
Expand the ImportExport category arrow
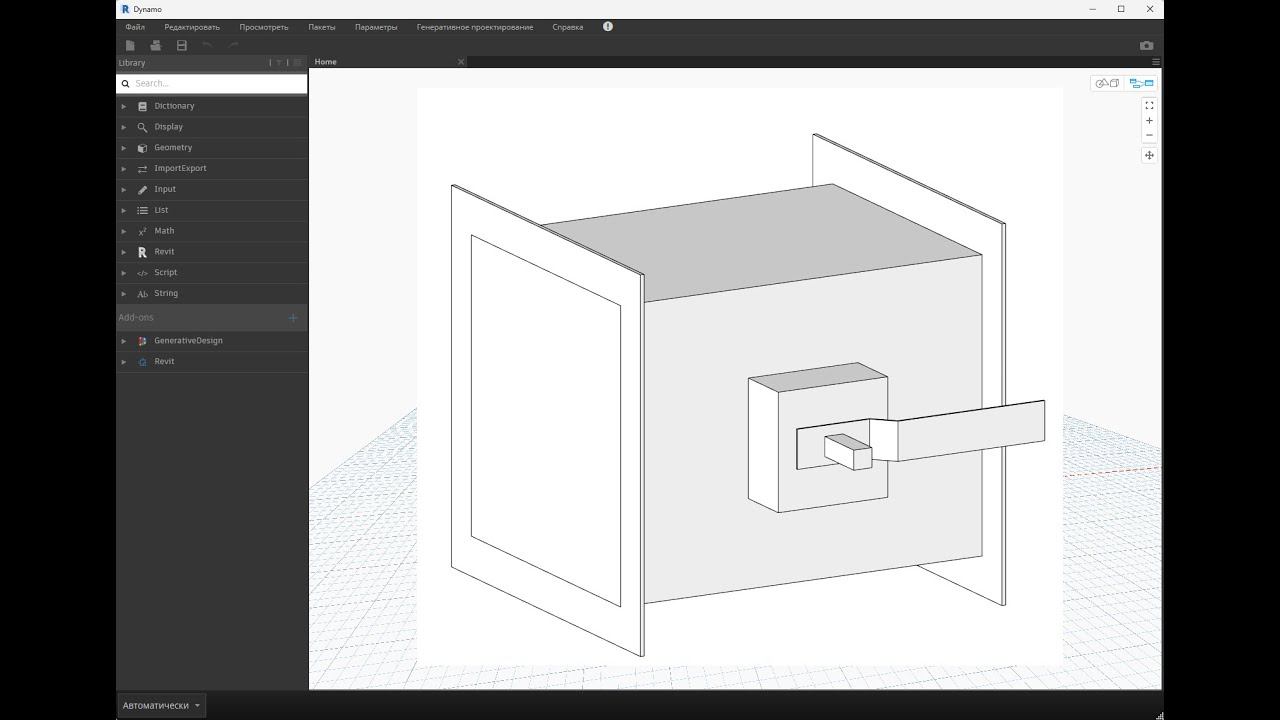coord(124,169)
